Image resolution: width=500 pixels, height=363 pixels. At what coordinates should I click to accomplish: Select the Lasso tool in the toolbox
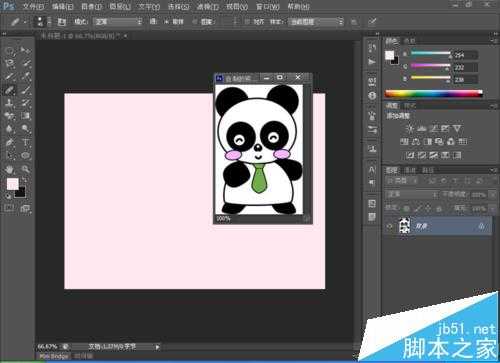tap(9, 63)
